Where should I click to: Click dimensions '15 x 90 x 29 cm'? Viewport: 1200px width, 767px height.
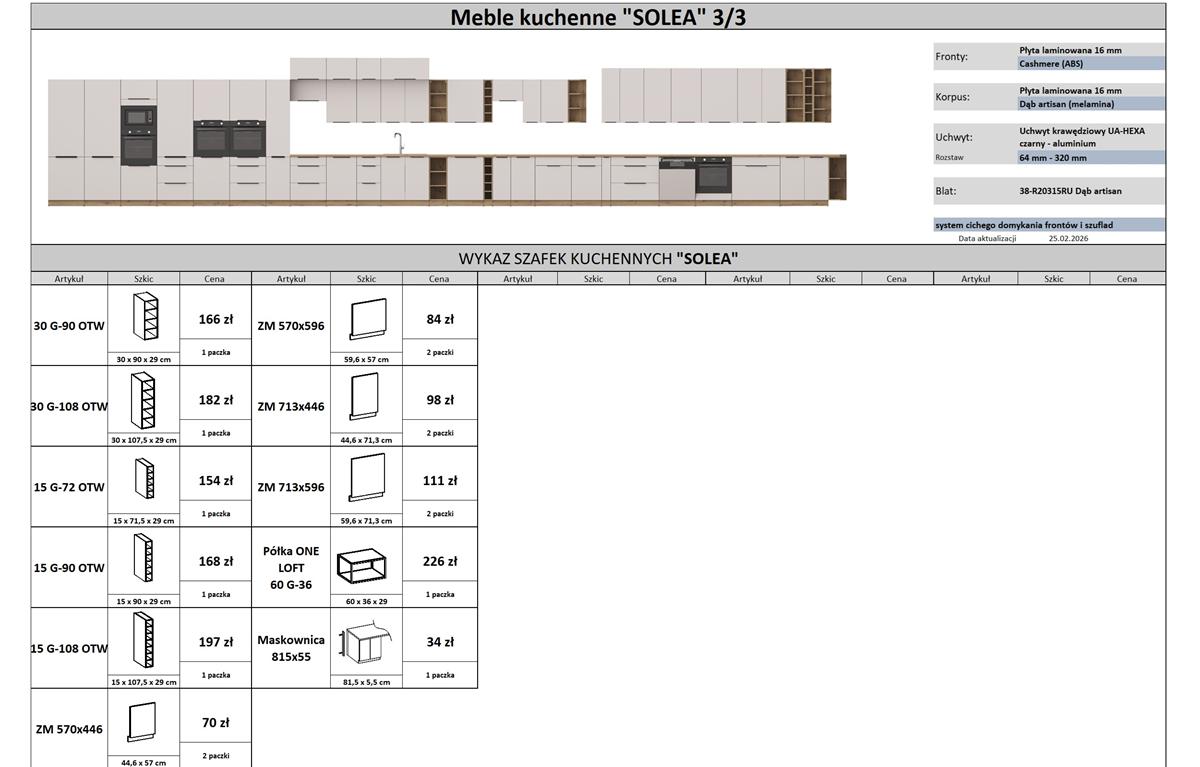click(143, 602)
